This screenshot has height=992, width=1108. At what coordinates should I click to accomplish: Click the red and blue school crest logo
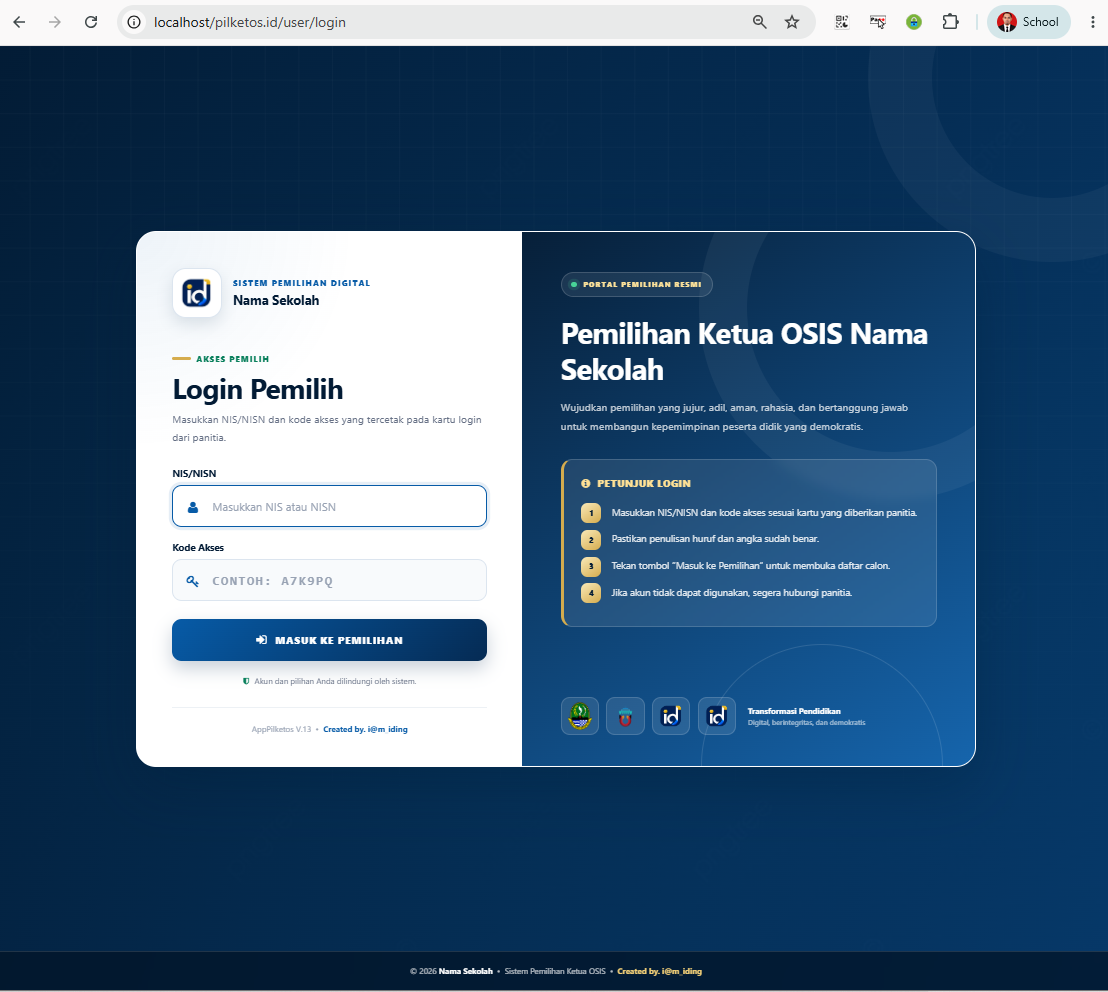625,716
